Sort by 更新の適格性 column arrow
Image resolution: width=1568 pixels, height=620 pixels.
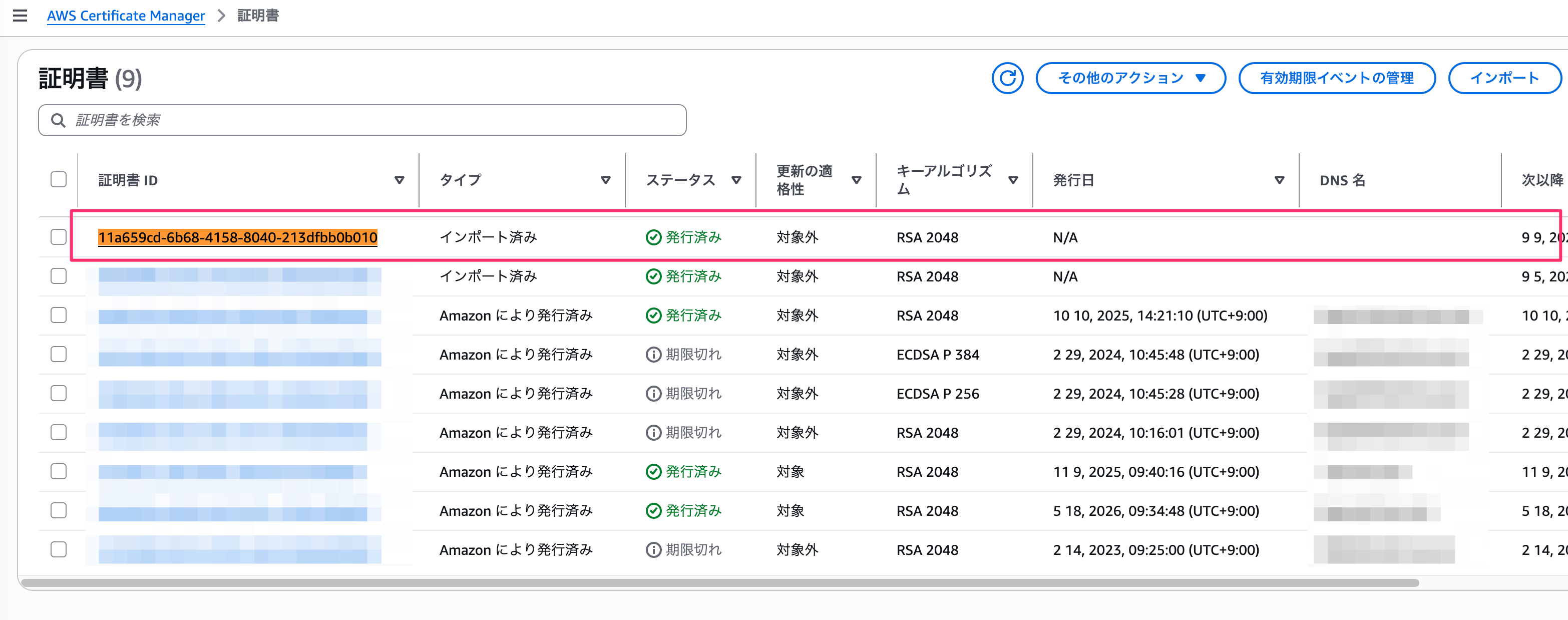pos(857,180)
